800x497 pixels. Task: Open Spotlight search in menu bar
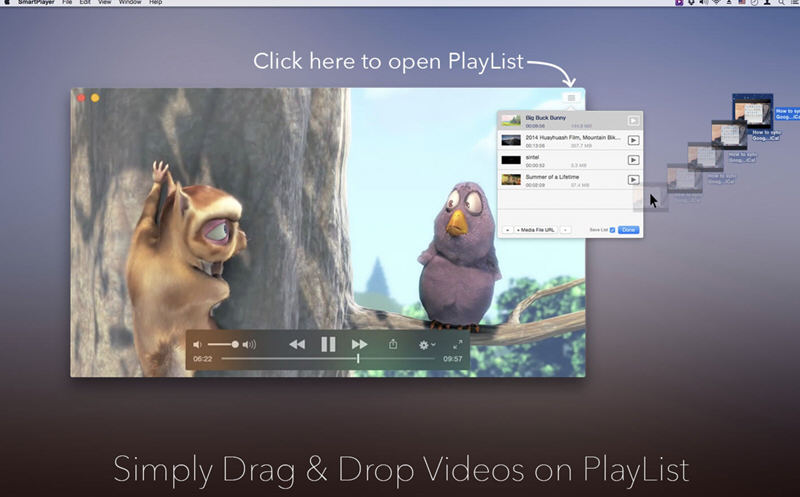point(781,2)
